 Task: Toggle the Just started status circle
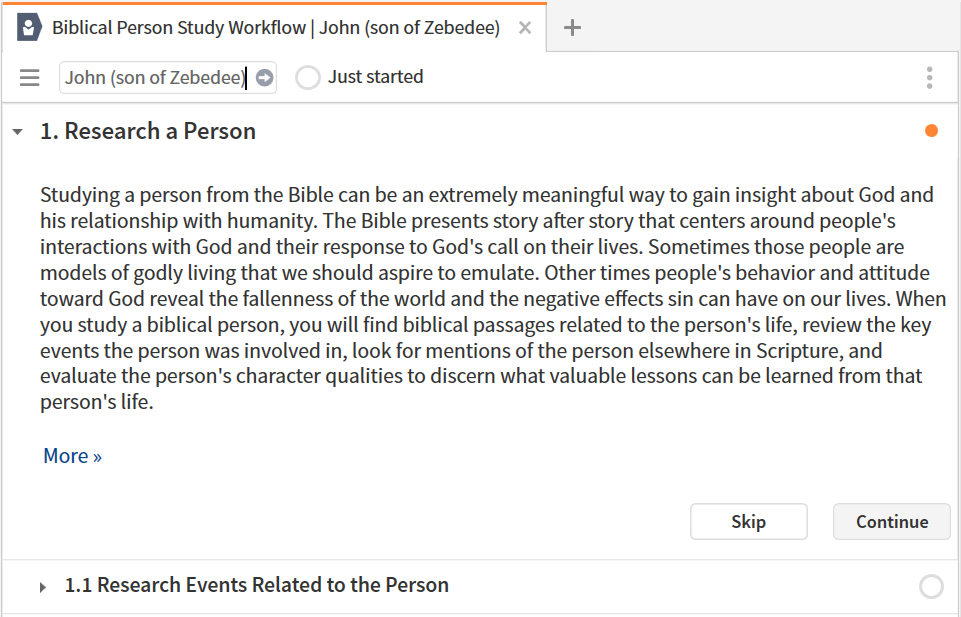[308, 78]
